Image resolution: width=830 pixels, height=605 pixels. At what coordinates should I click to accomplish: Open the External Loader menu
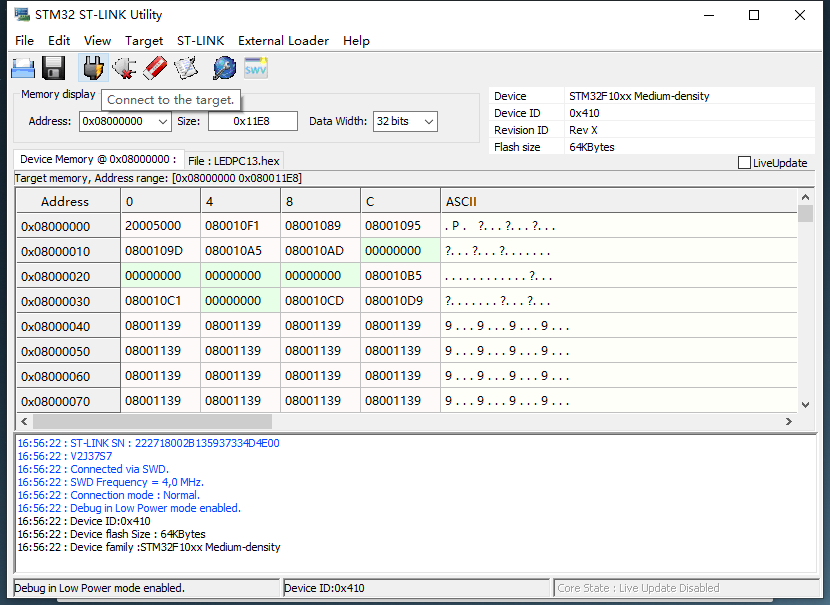click(283, 41)
